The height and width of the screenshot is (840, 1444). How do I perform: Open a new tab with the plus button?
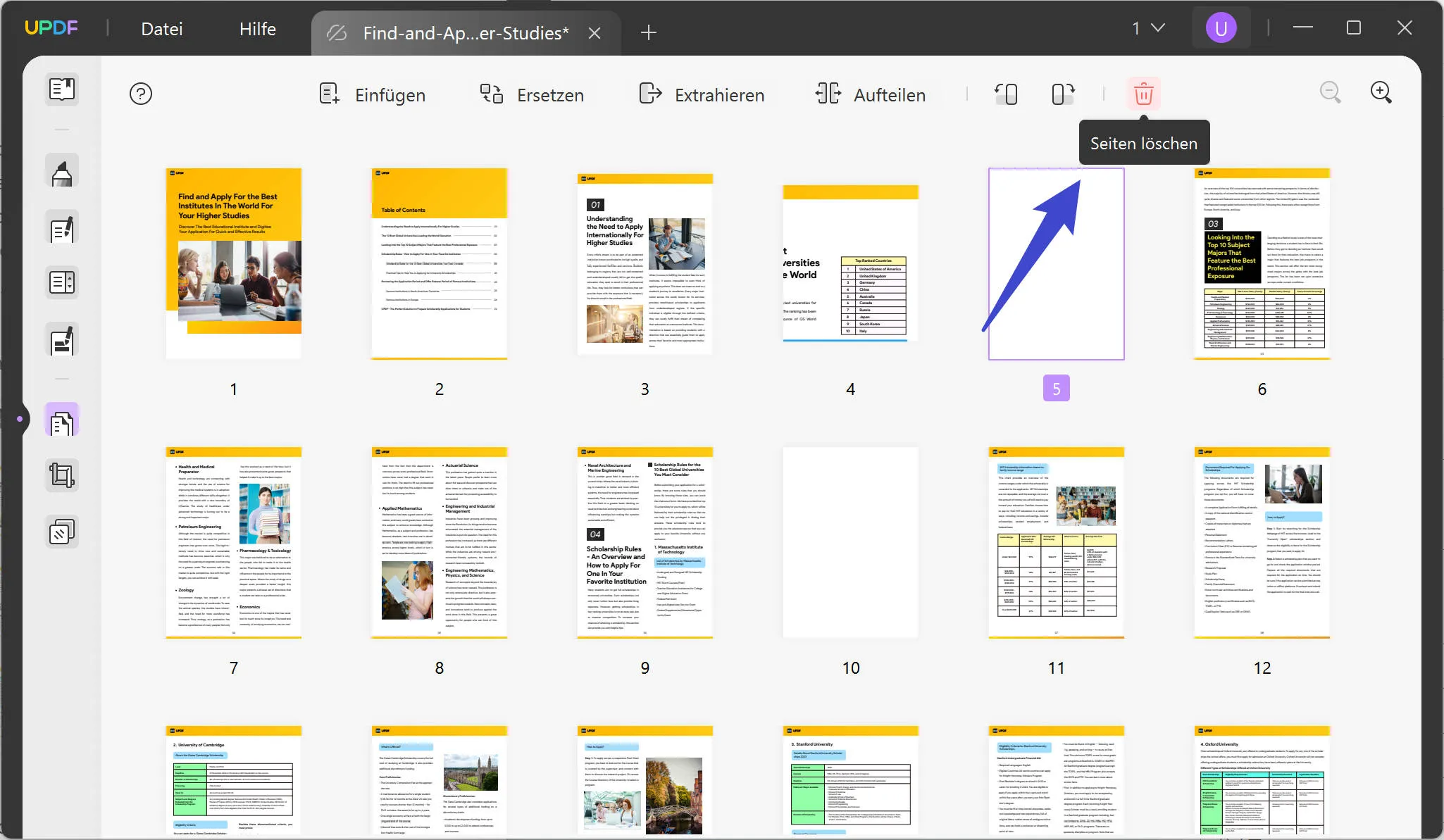tap(647, 32)
